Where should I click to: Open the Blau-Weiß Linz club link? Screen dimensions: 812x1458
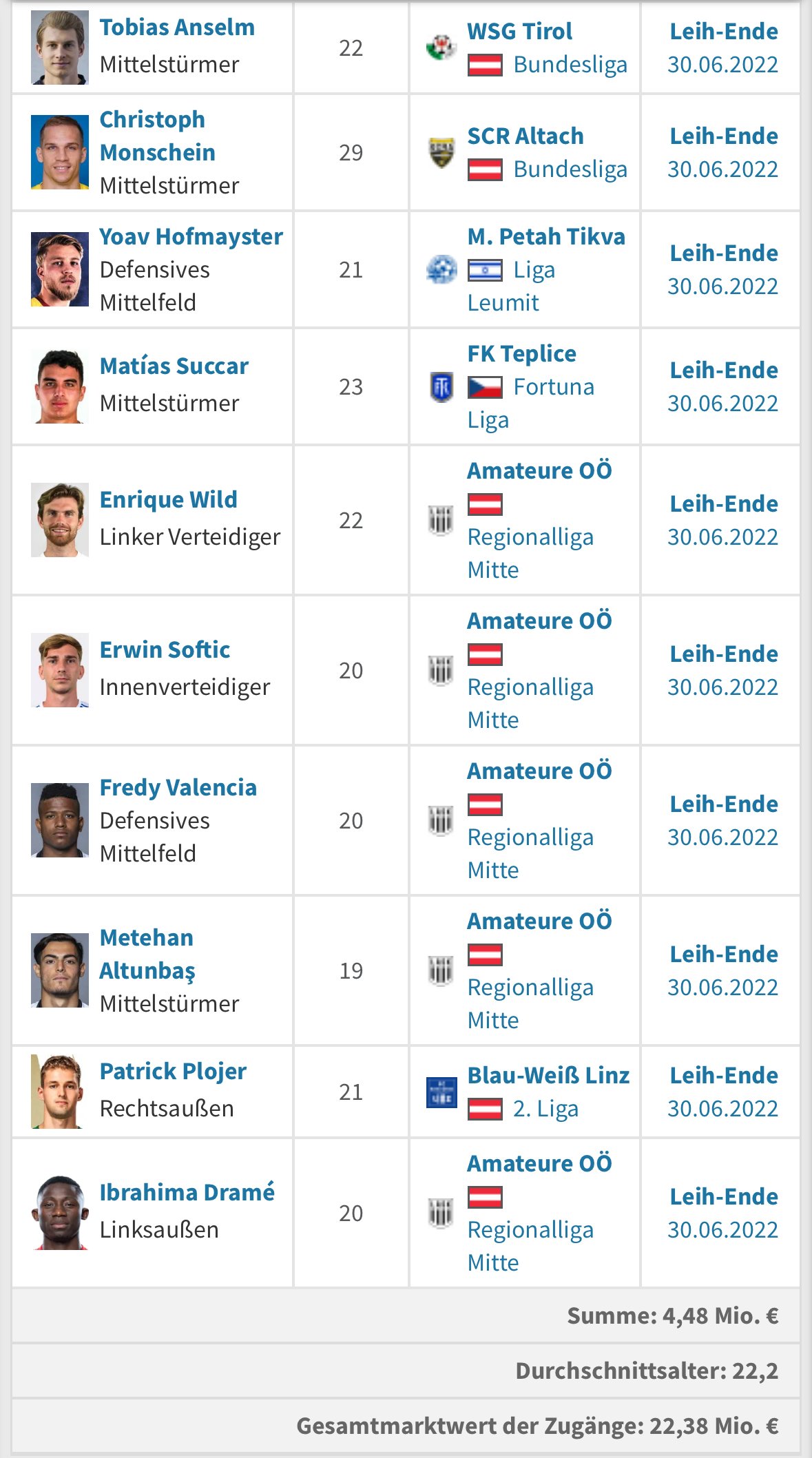tap(548, 1076)
